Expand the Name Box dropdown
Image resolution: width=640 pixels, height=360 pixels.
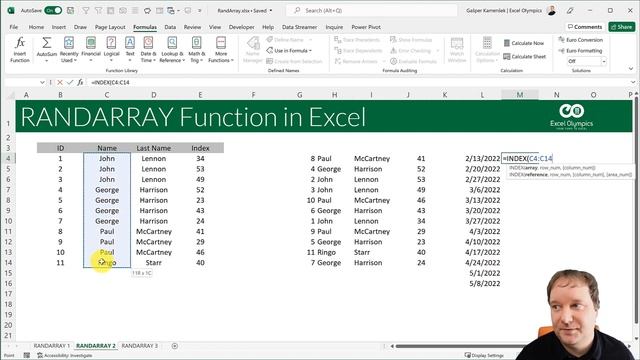tap(42, 82)
